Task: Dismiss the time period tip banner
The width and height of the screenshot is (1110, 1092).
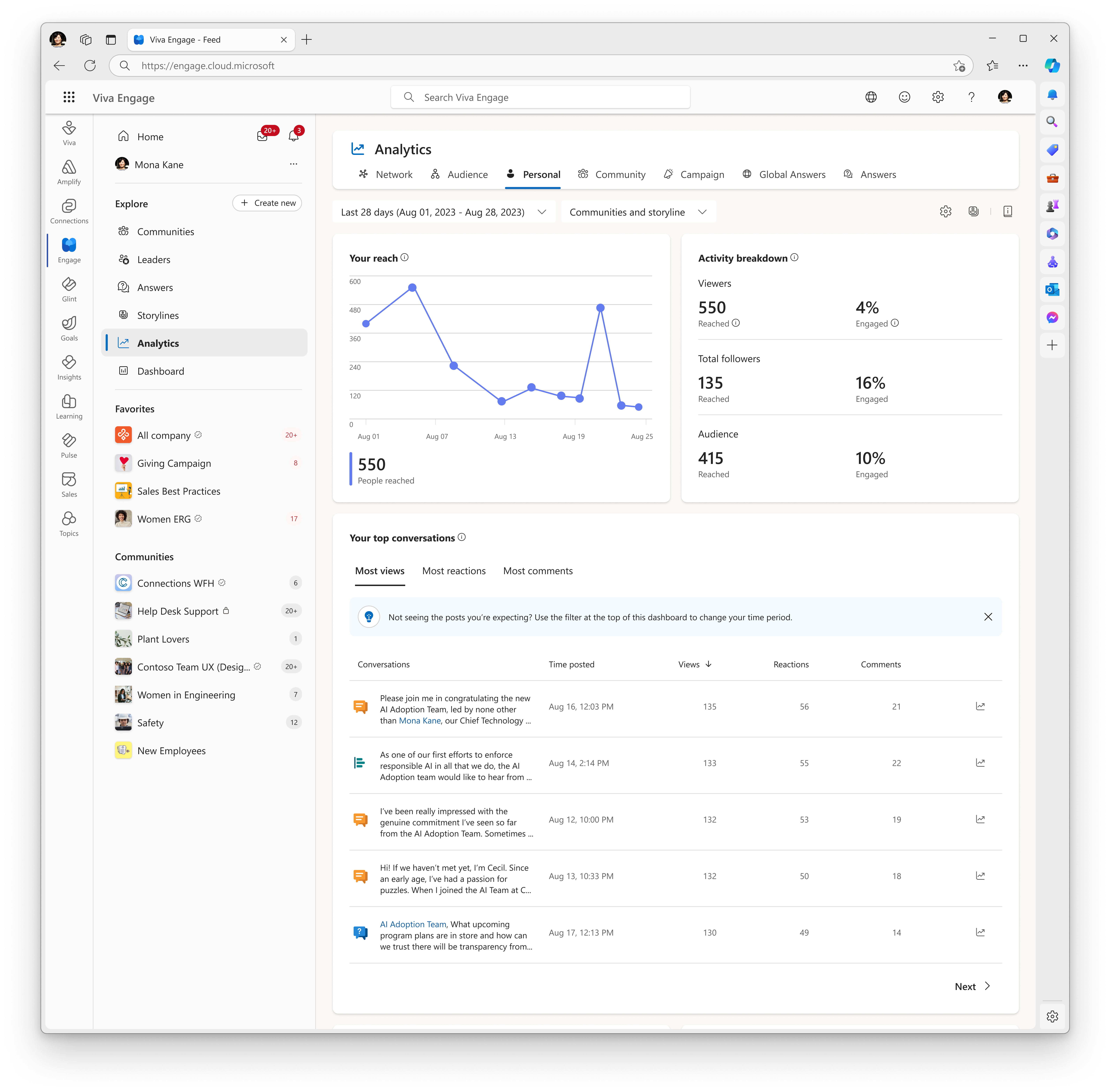Action: tap(988, 617)
